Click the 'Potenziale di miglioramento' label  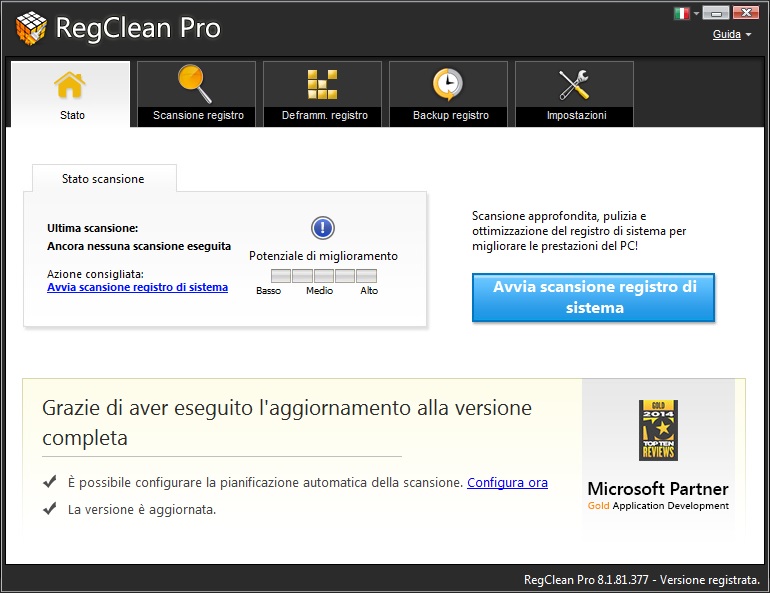(323, 256)
